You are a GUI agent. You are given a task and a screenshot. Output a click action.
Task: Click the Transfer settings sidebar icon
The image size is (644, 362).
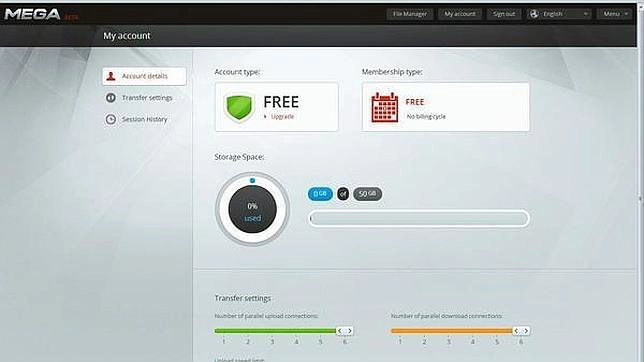[x=111, y=98]
